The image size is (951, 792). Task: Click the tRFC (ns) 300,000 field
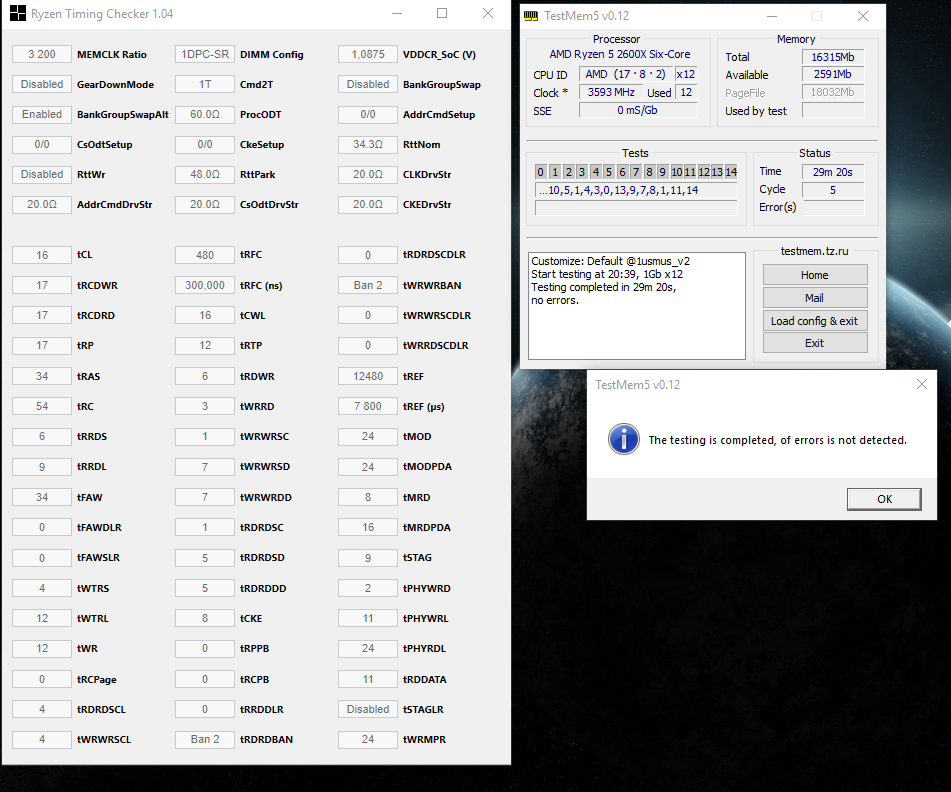(x=205, y=285)
